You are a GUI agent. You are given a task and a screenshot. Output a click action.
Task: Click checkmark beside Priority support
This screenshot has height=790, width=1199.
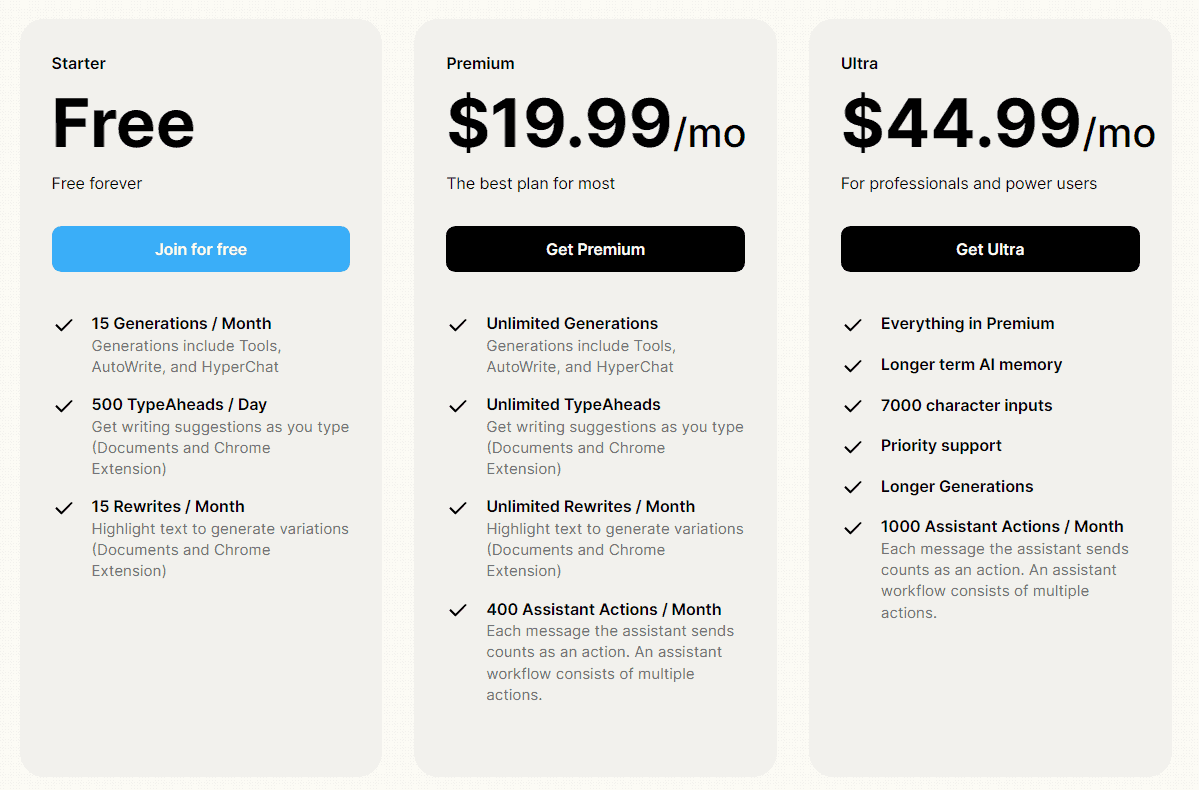(853, 447)
